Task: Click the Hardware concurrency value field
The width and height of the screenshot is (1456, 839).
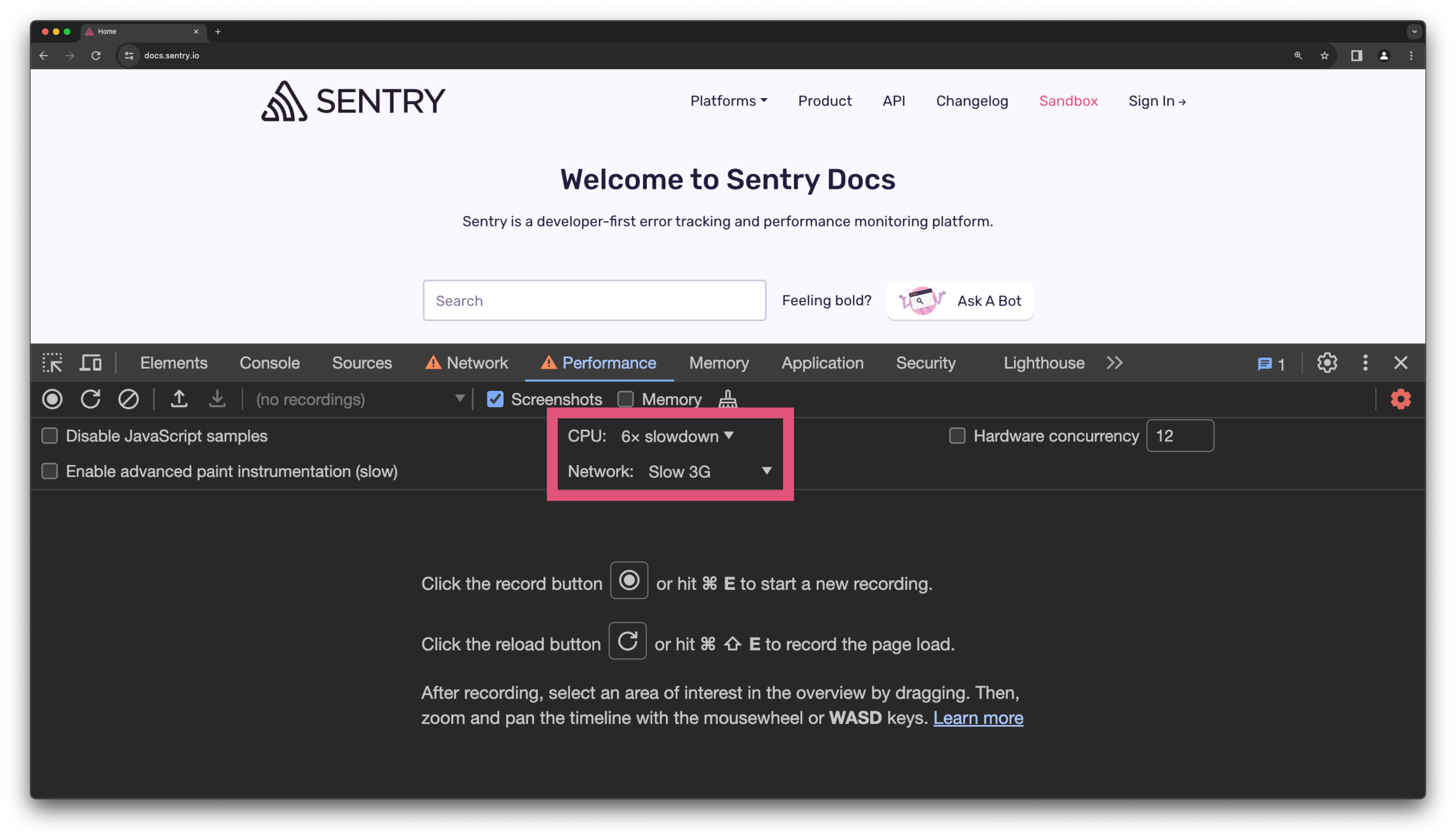Action: pyautogui.click(x=1180, y=436)
